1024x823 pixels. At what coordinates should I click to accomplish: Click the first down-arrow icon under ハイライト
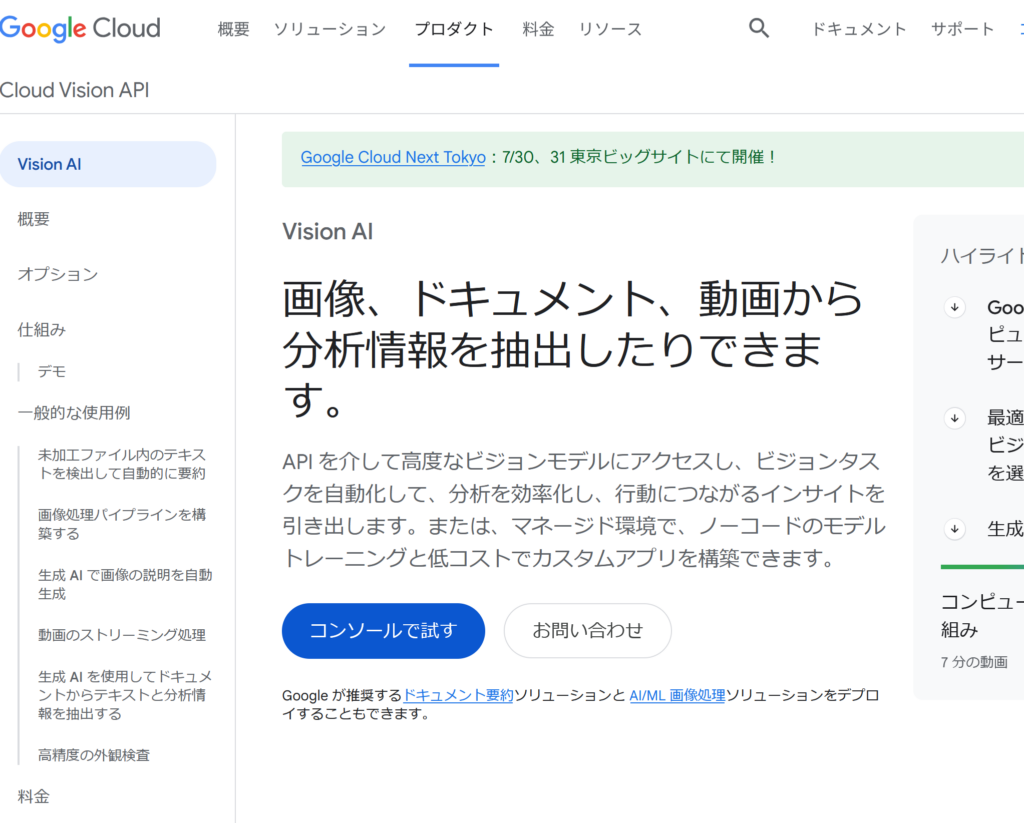tap(955, 308)
